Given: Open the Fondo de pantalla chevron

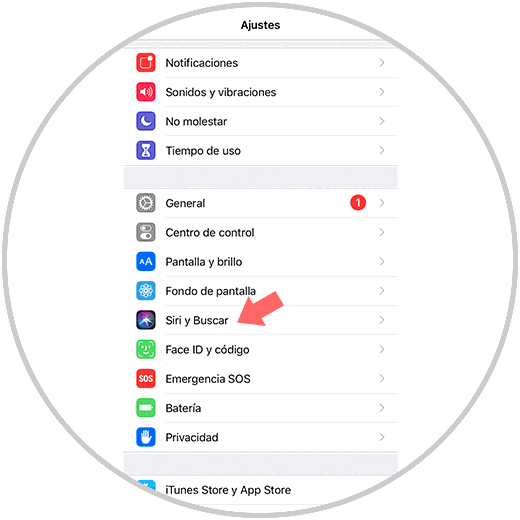Looking at the screenshot, I should click(382, 291).
